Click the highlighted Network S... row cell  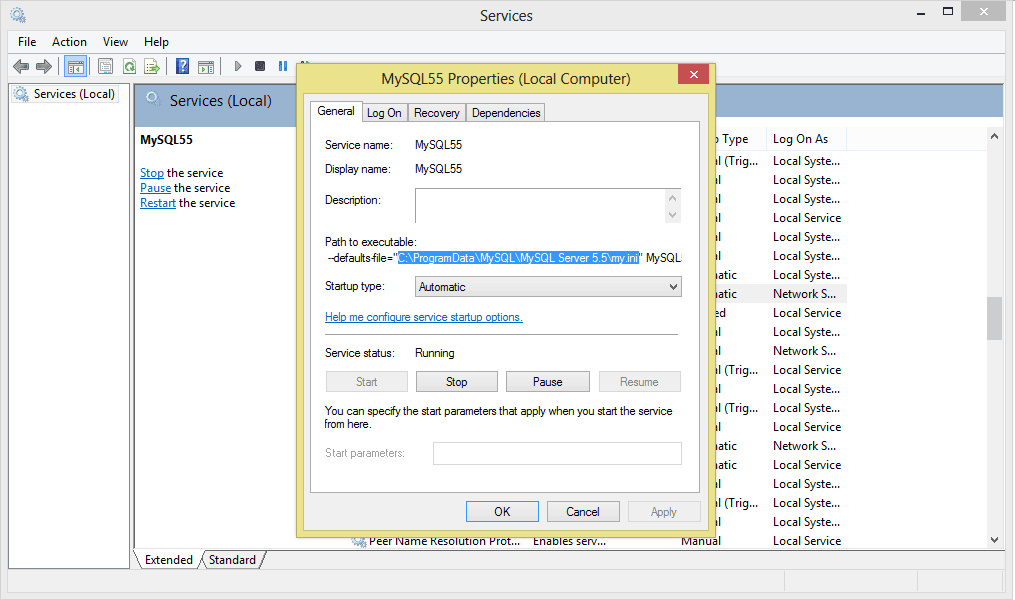tap(805, 294)
